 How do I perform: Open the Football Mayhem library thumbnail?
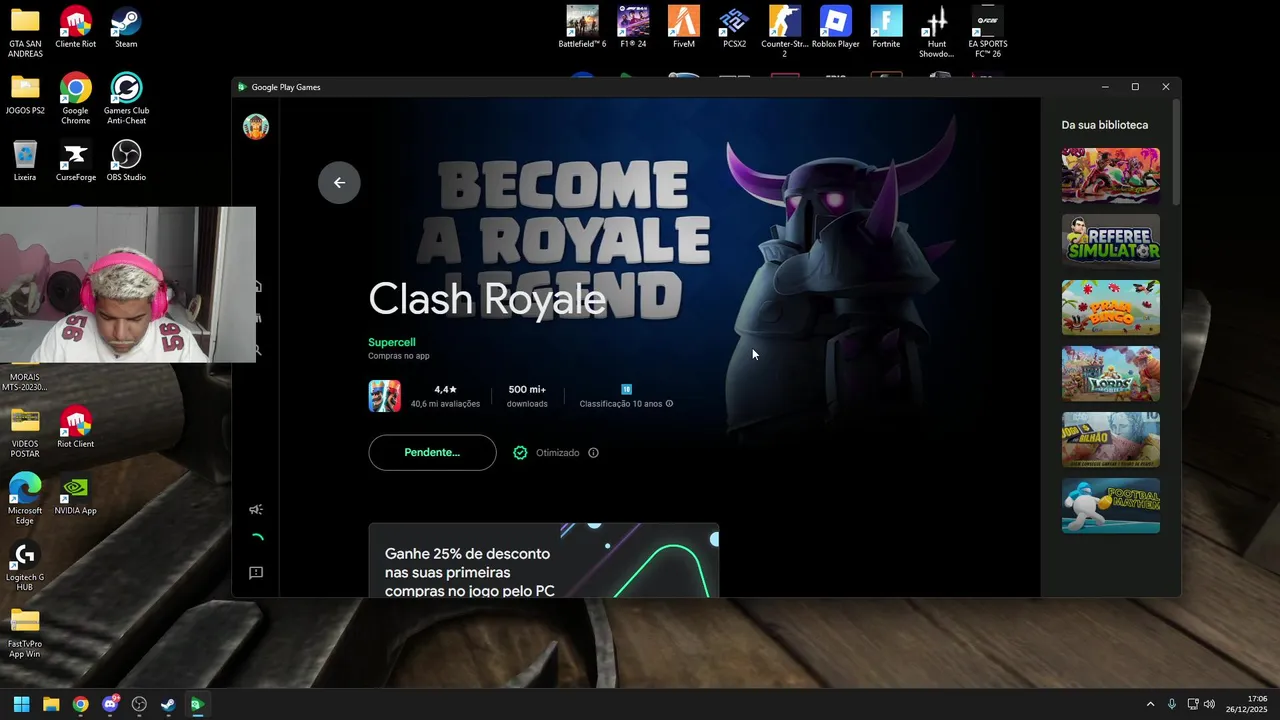(x=1110, y=505)
